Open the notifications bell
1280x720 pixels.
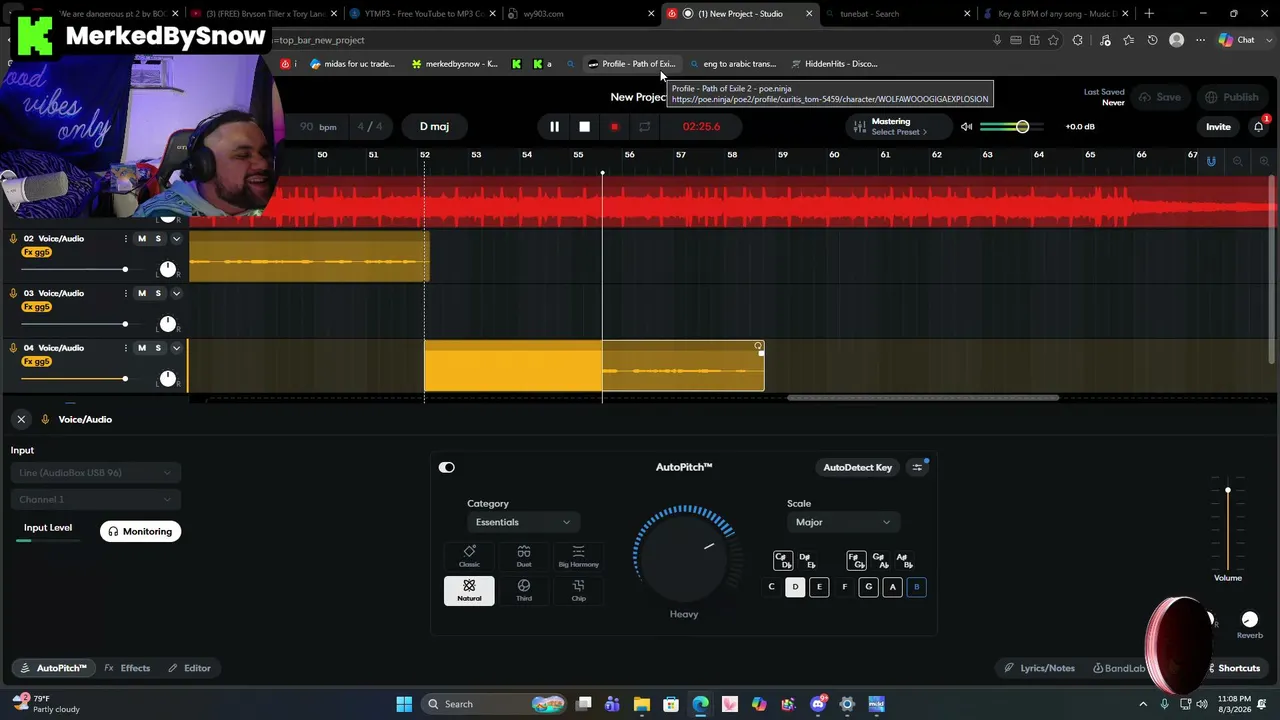(x=1259, y=127)
